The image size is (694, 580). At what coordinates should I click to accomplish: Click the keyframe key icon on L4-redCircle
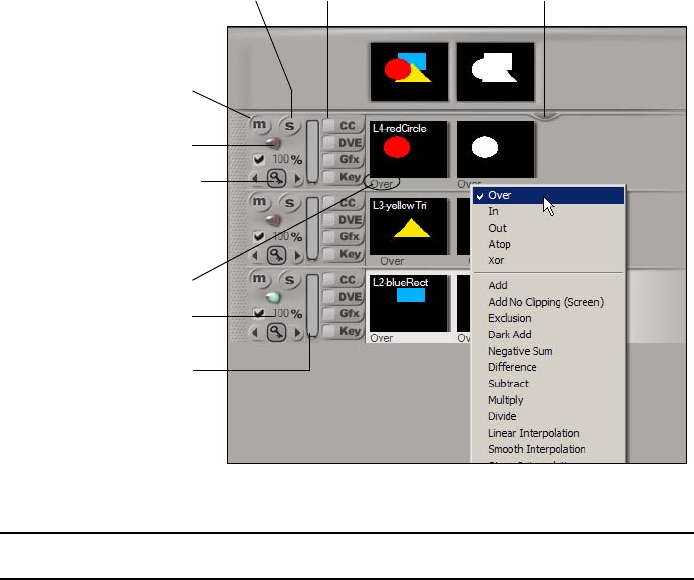(x=277, y=178)
